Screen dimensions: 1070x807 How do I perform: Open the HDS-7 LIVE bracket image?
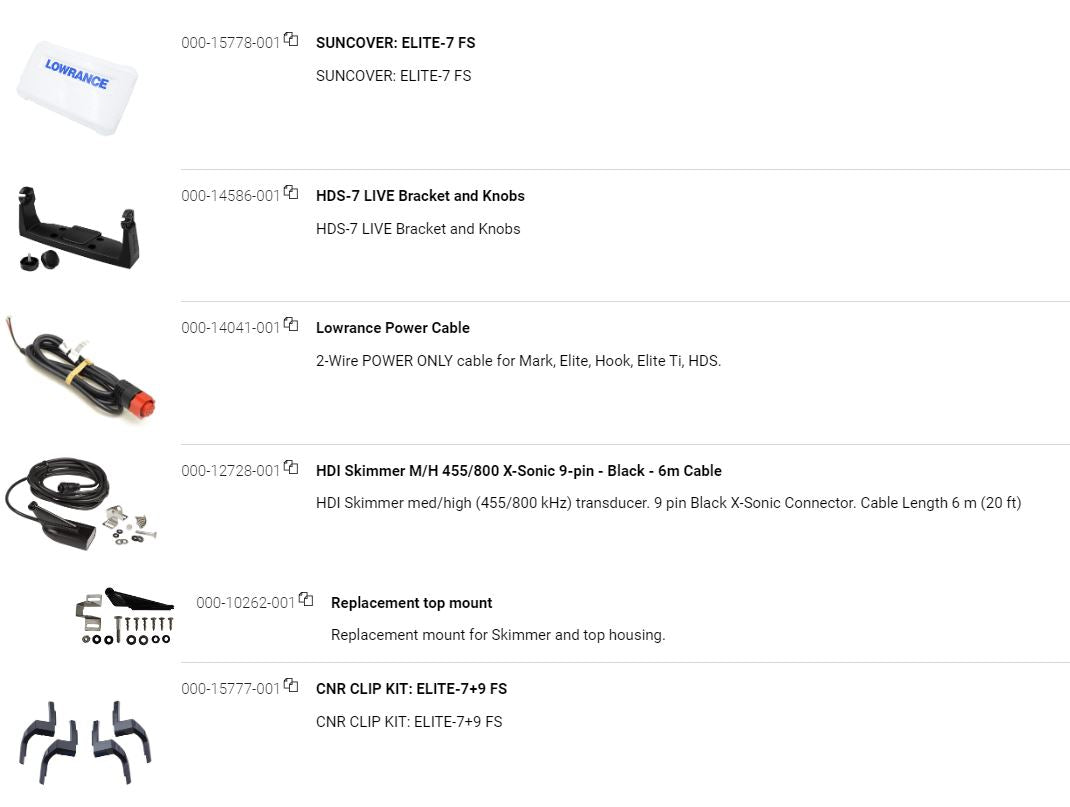[77, 228]
